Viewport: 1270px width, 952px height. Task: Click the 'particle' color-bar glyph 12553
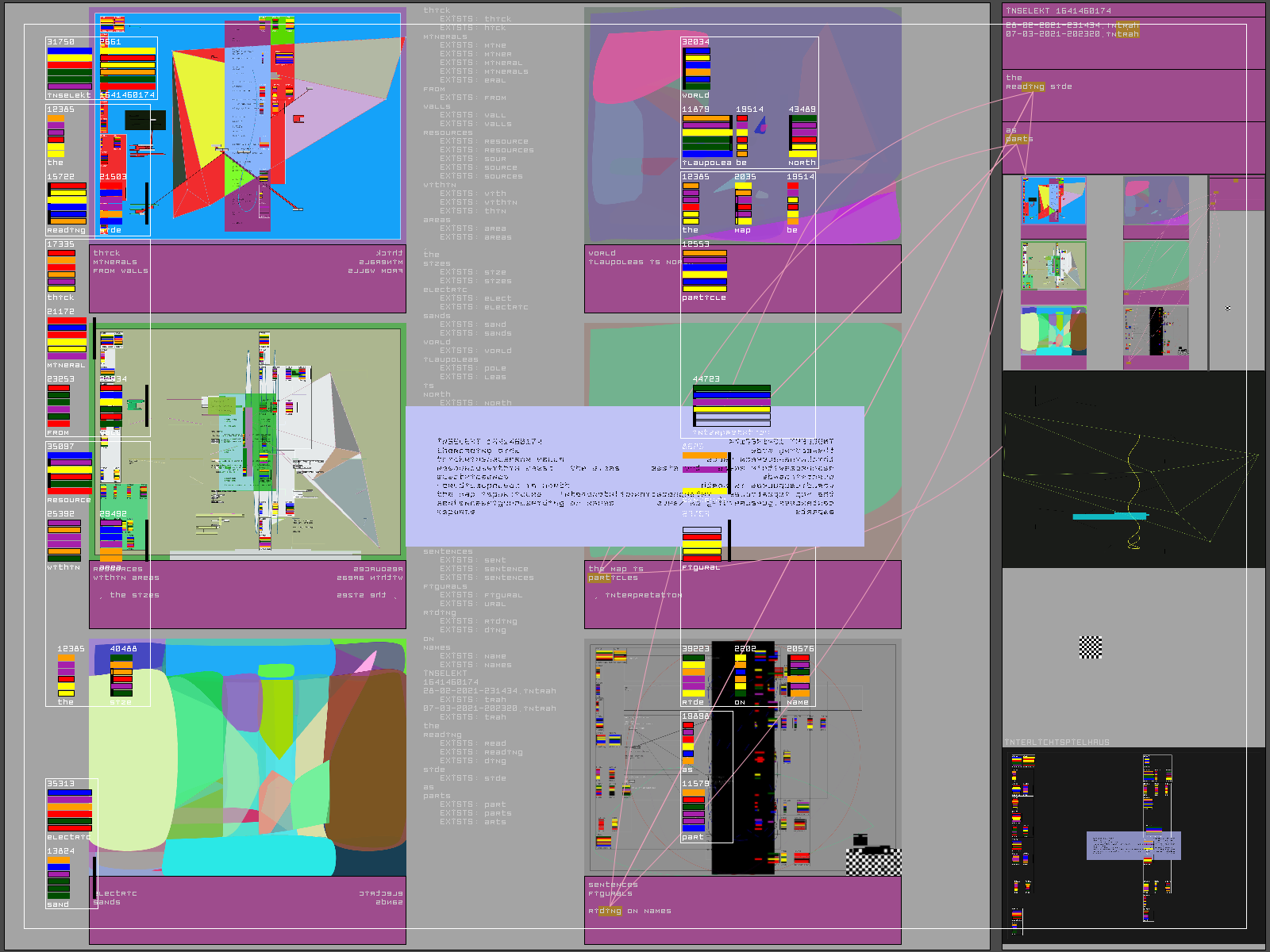click(704, 271)
